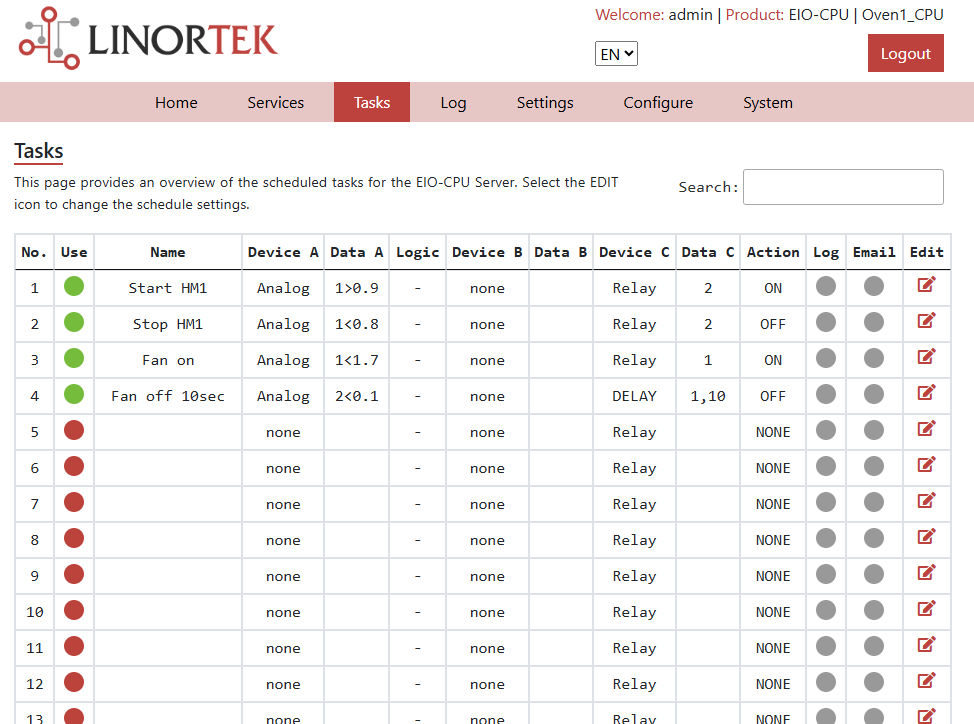
Task: Switch to the Settings tab
Action: click(545, 102)
